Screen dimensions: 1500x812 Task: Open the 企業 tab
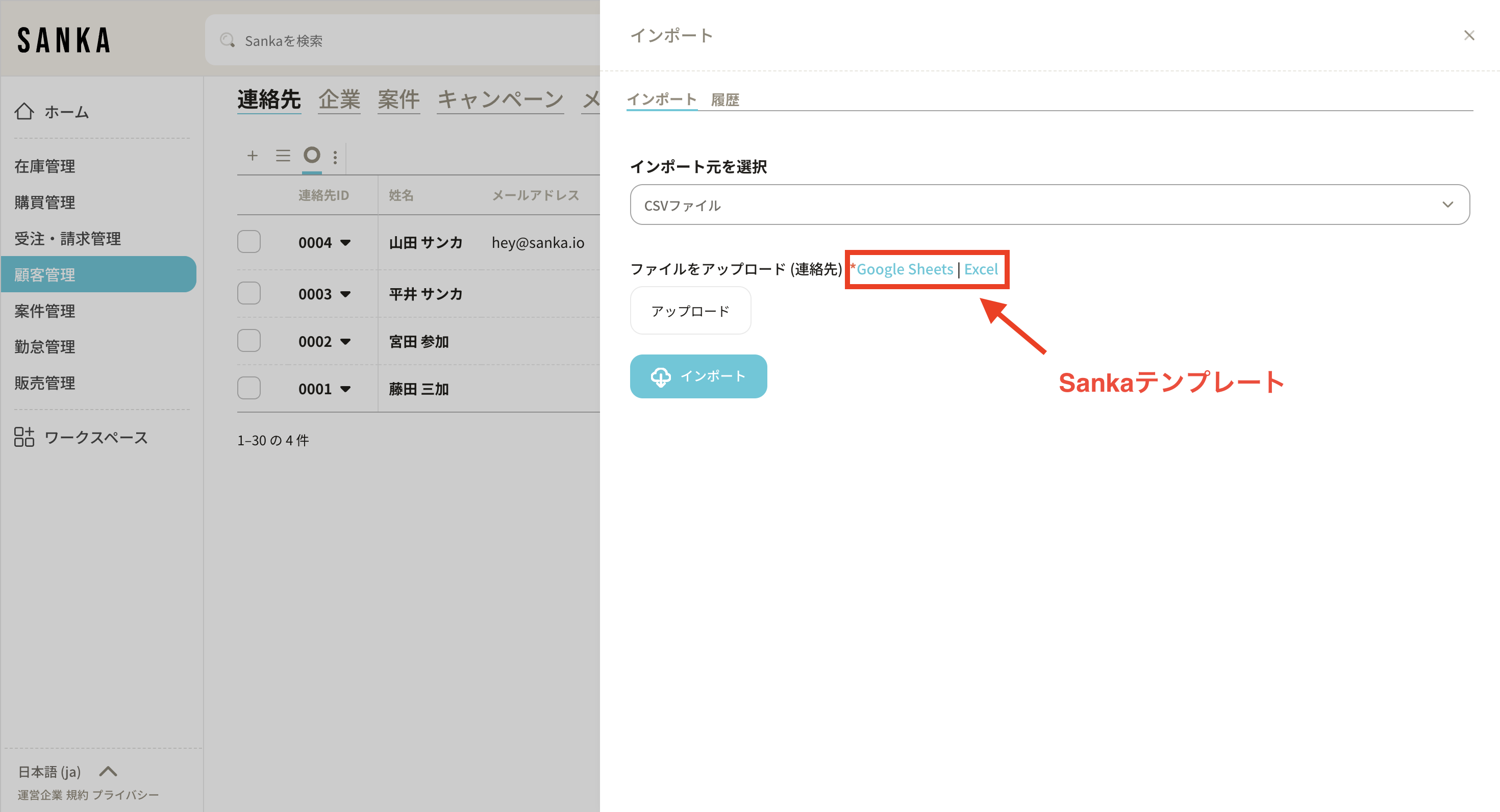(339, 99)
